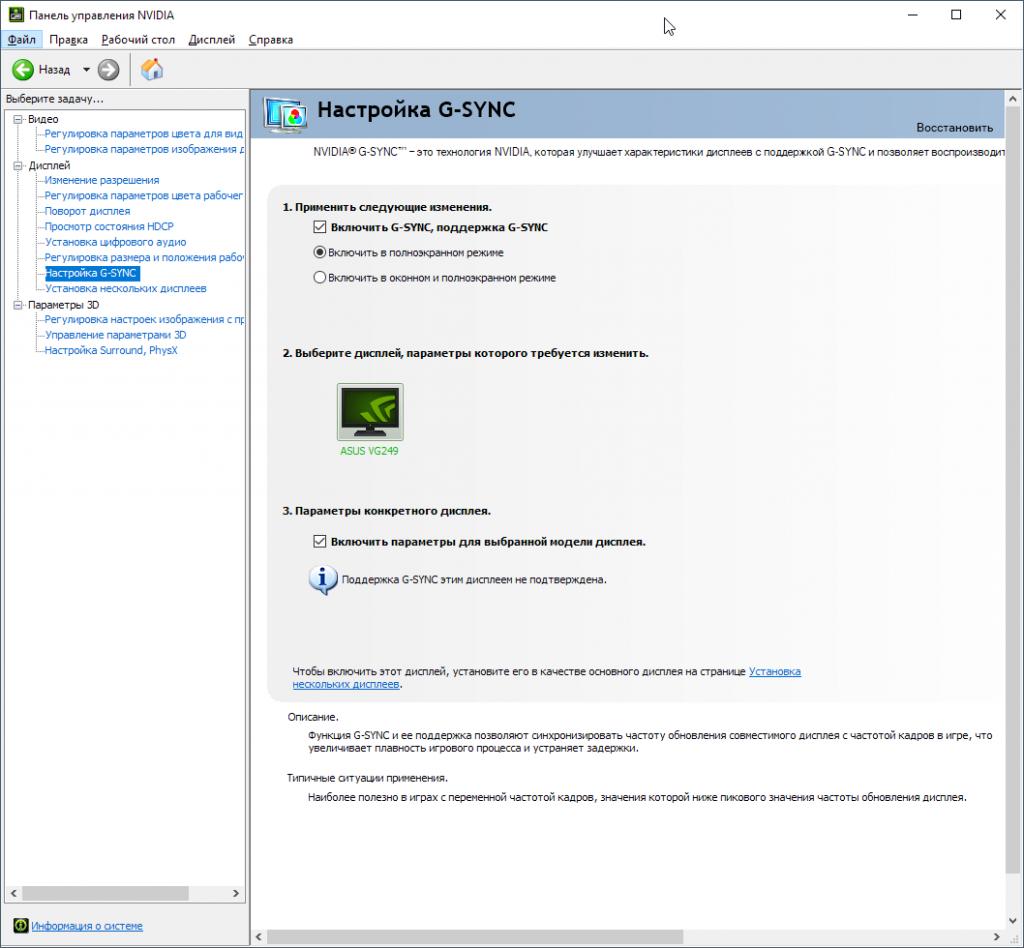Image resolution: width=1024 pixels, height=948 pixels.
Task: Open the Правка menu
Action: tap(69, 40)
